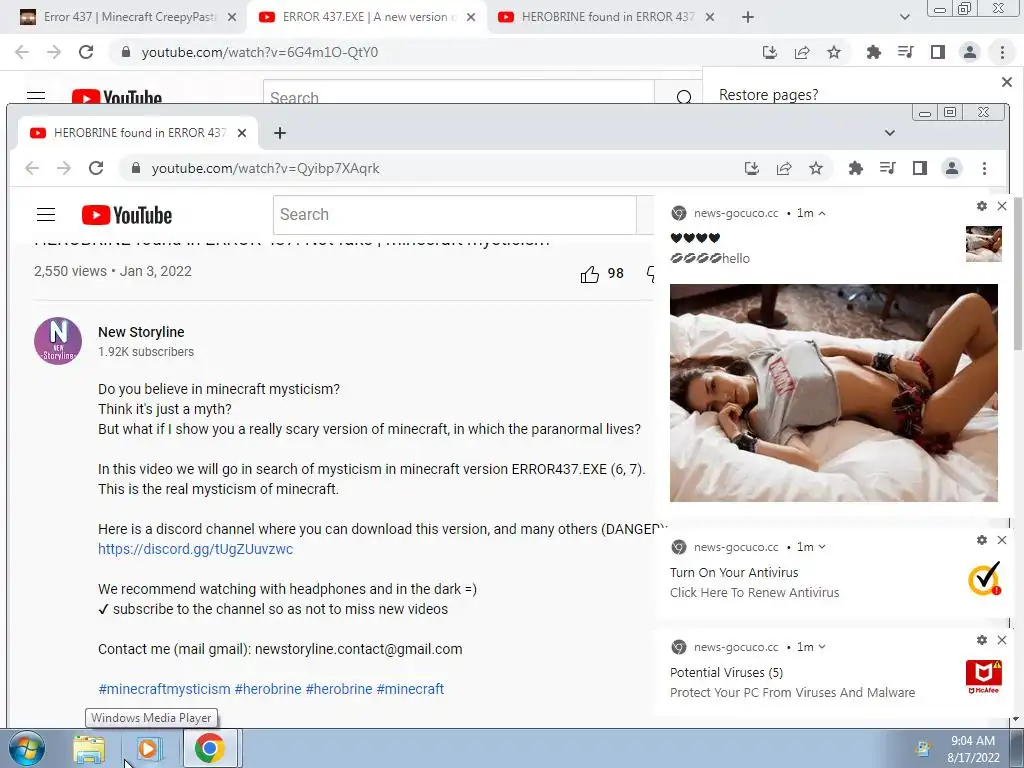Bookmark star in background Chrome window
Screen dimensions: 1024x768
coord(834,52)
